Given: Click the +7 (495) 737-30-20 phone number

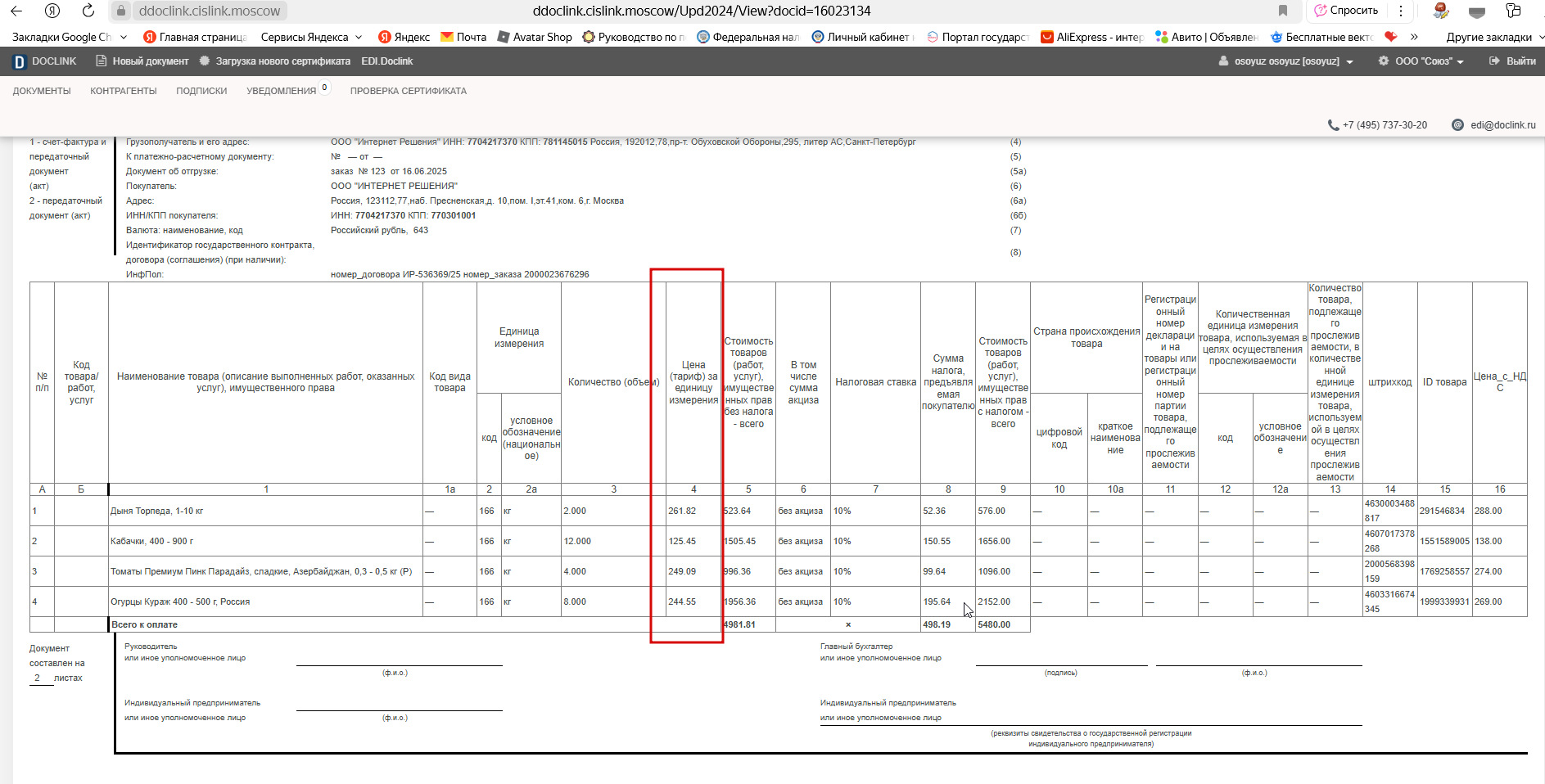Looking at the screenshot, I should (1385, 125).
